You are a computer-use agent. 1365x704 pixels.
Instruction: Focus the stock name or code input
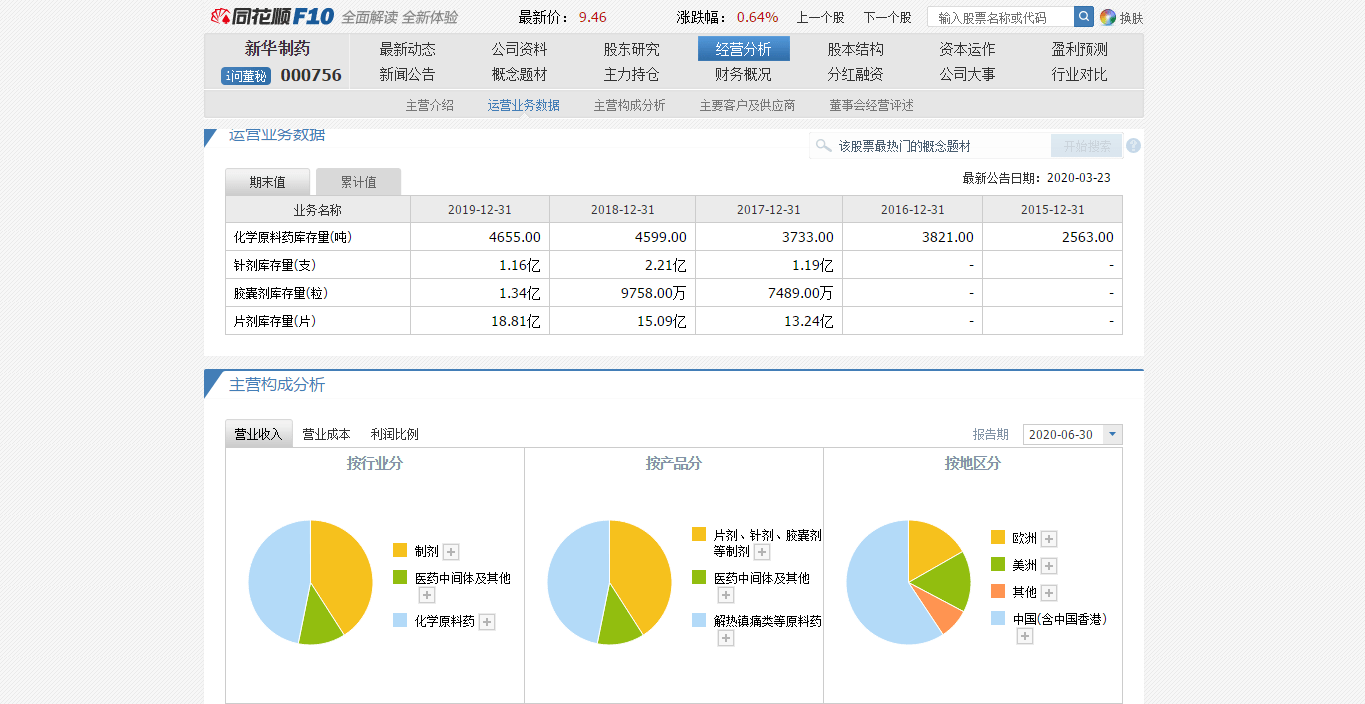pos(1000,17)
